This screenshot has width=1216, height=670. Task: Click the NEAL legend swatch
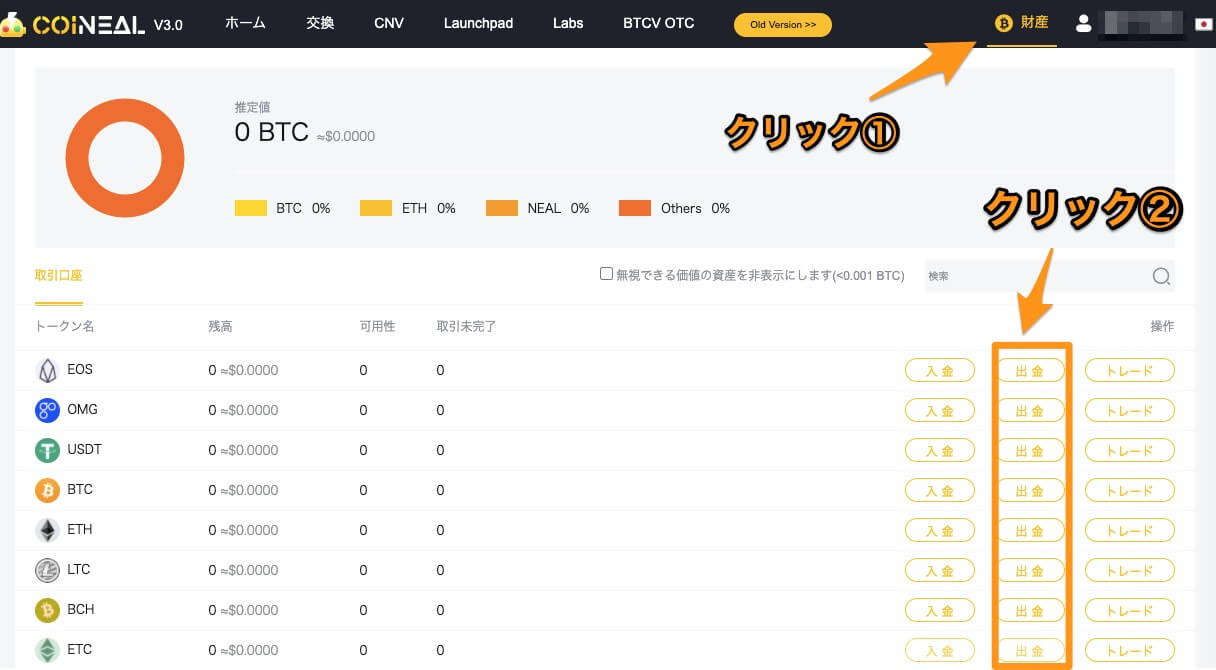tap(502, 208)
